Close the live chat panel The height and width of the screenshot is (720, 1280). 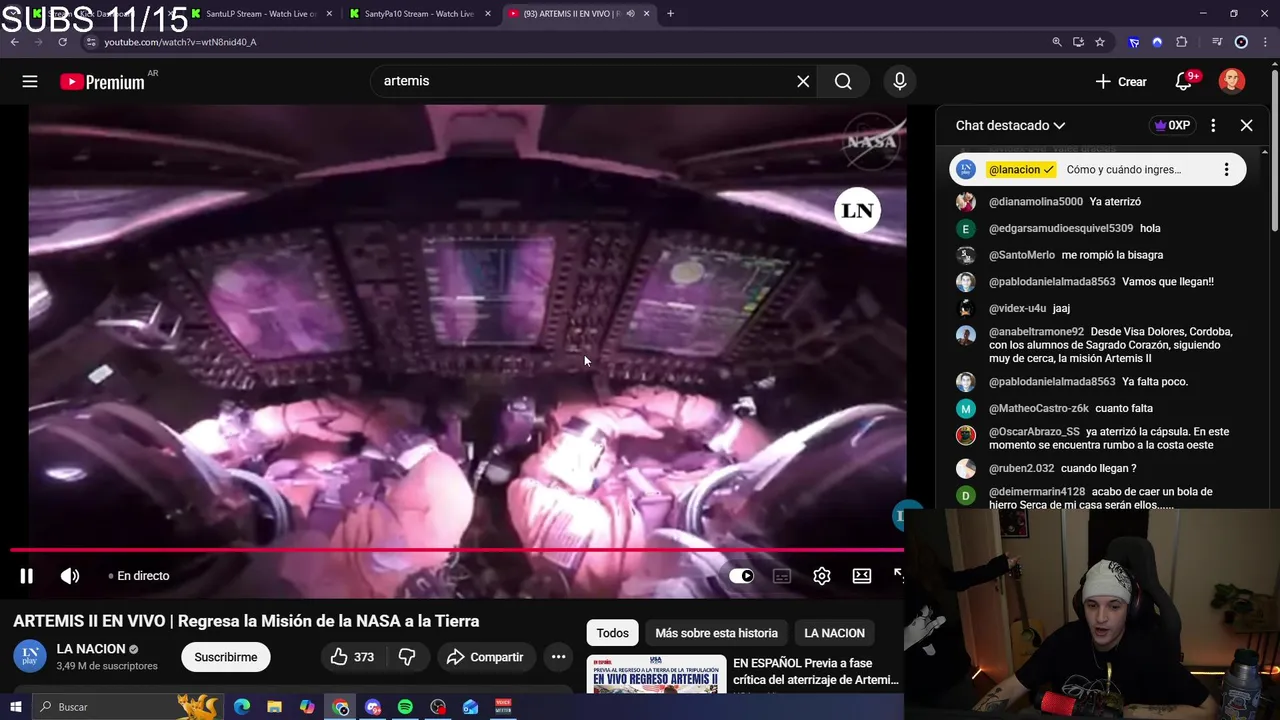[1246, 126]
